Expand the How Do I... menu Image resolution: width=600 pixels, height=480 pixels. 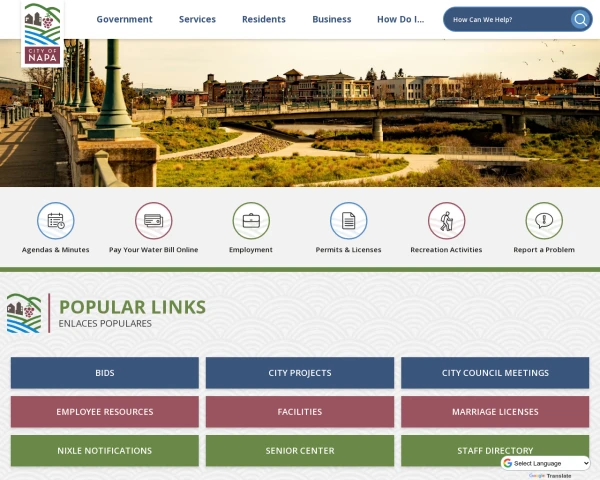coord(400,19)
